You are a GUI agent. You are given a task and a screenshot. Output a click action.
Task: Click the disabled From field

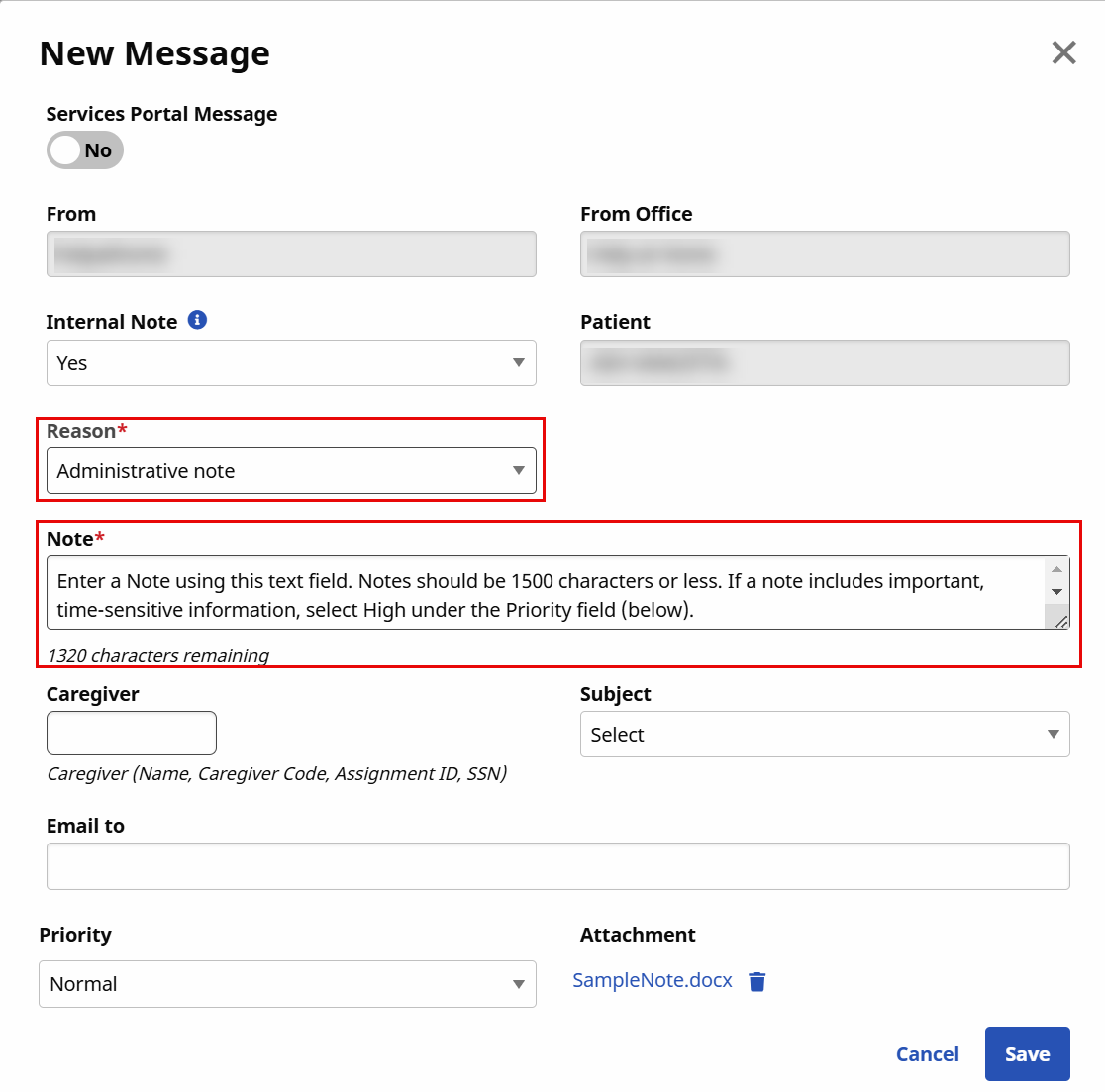coord(291,254)
